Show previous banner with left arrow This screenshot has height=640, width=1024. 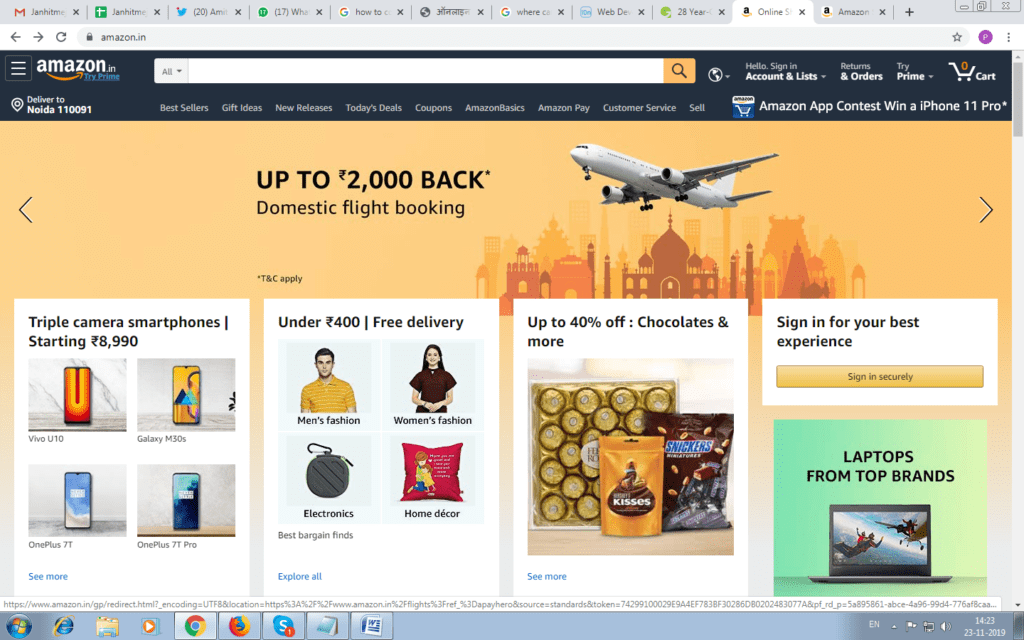[x=25, y=210]
